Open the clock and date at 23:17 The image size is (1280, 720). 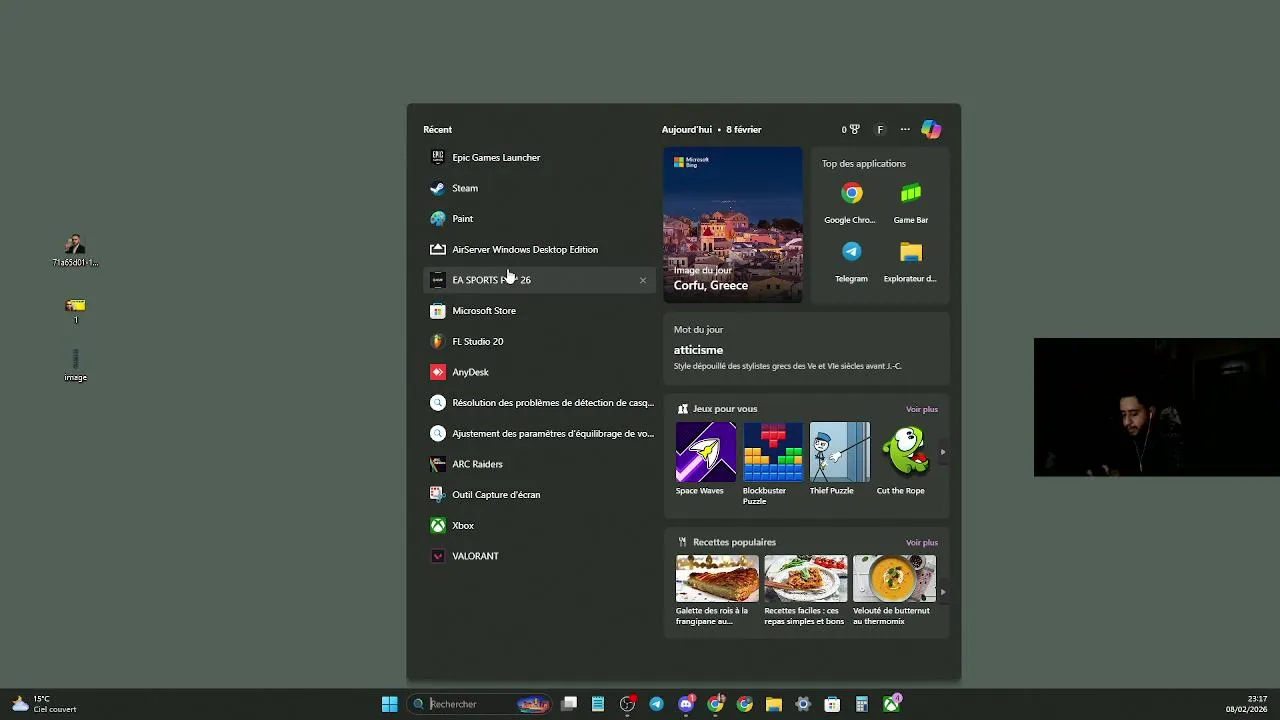(x=1246, y=704)
